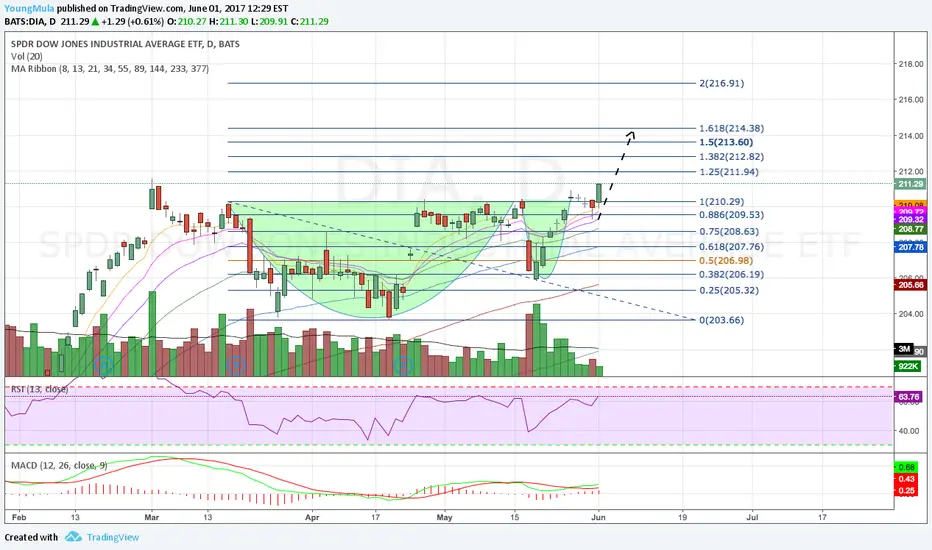The image size is (932, 550).
Task: Click the Fibonacci label '0.25(205.32)'
Action: (729, 290)
